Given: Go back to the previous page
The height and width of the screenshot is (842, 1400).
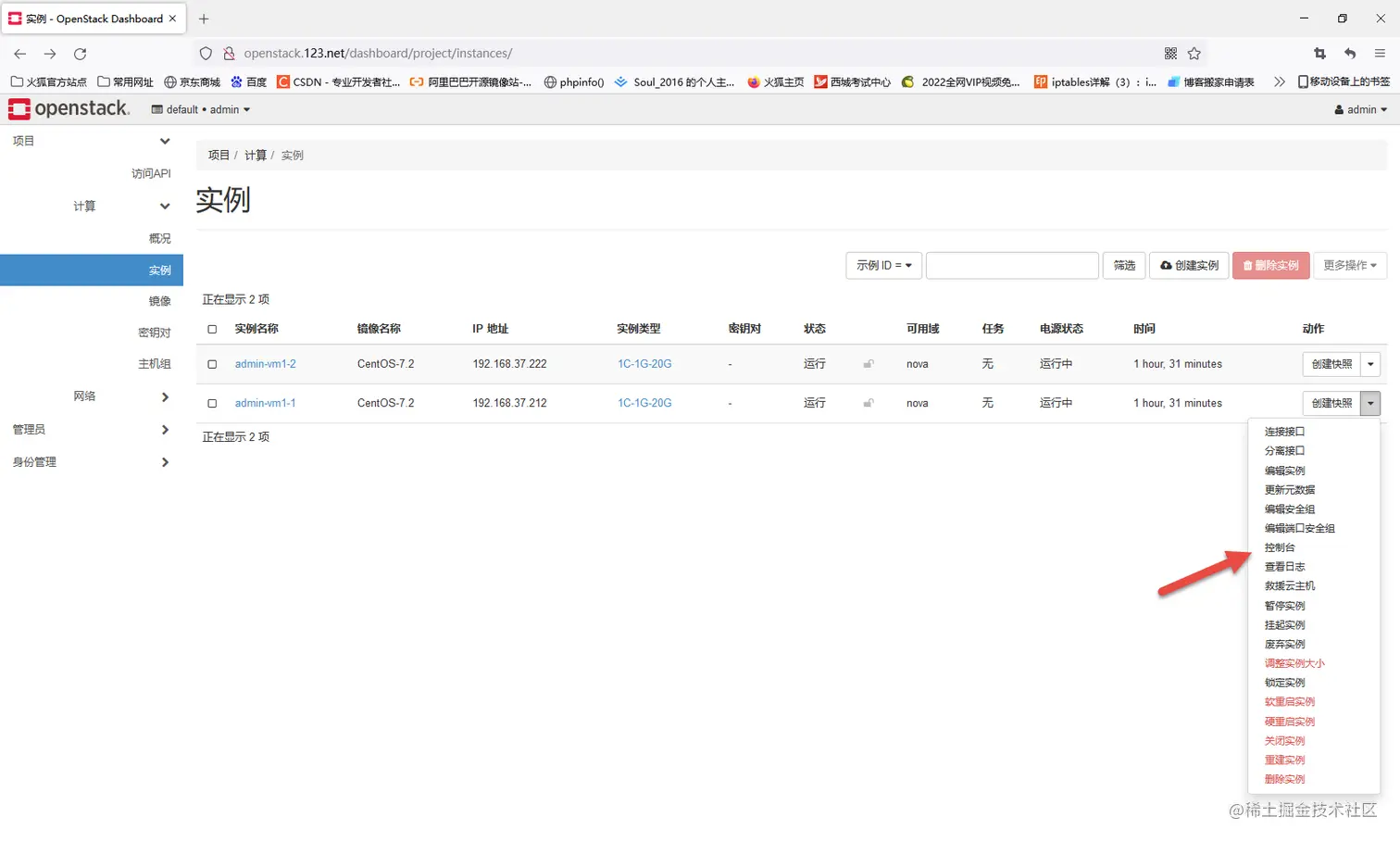Looking at the screenshot, I should coord(20,54).
